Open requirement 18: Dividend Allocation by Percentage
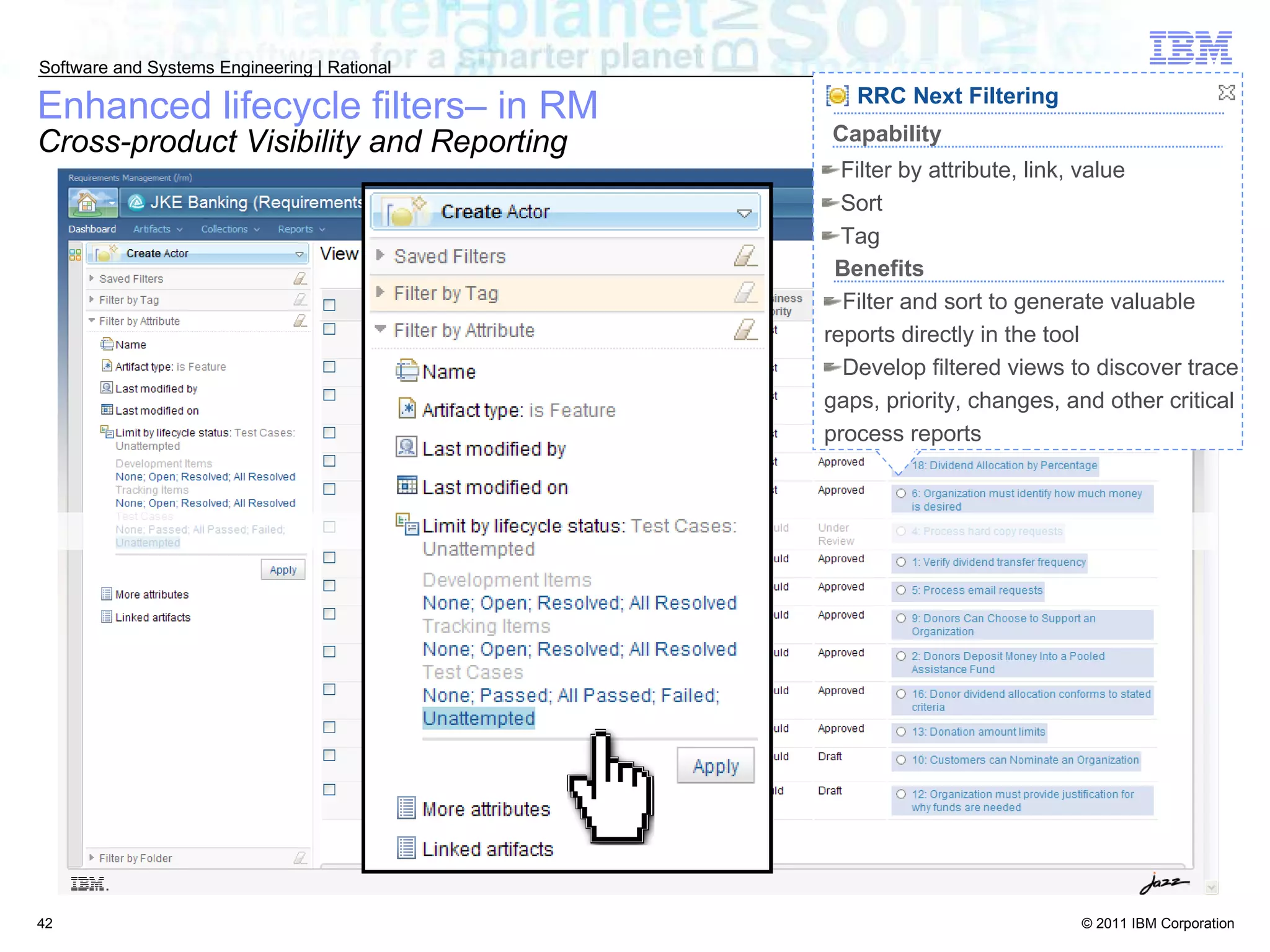This screenshot has width=1270, height=952. (x=1004, y=465)
